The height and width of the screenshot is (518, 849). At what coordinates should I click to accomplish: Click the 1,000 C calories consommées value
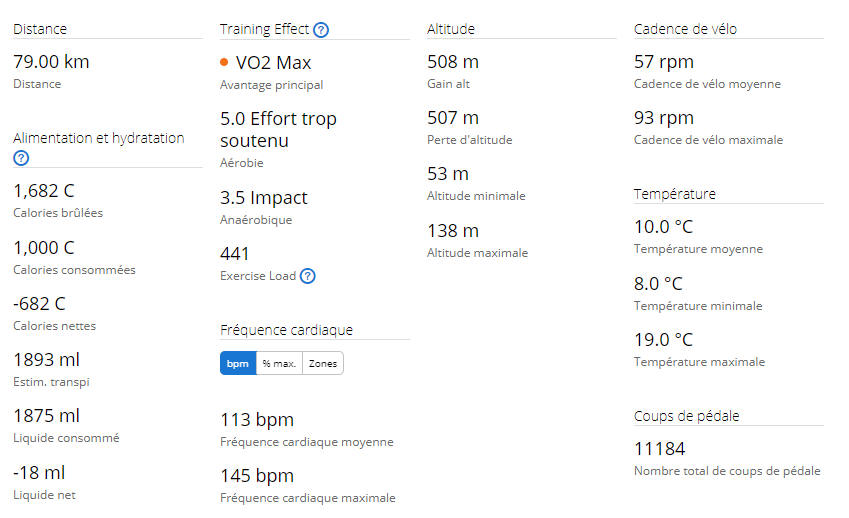point(44,247)
